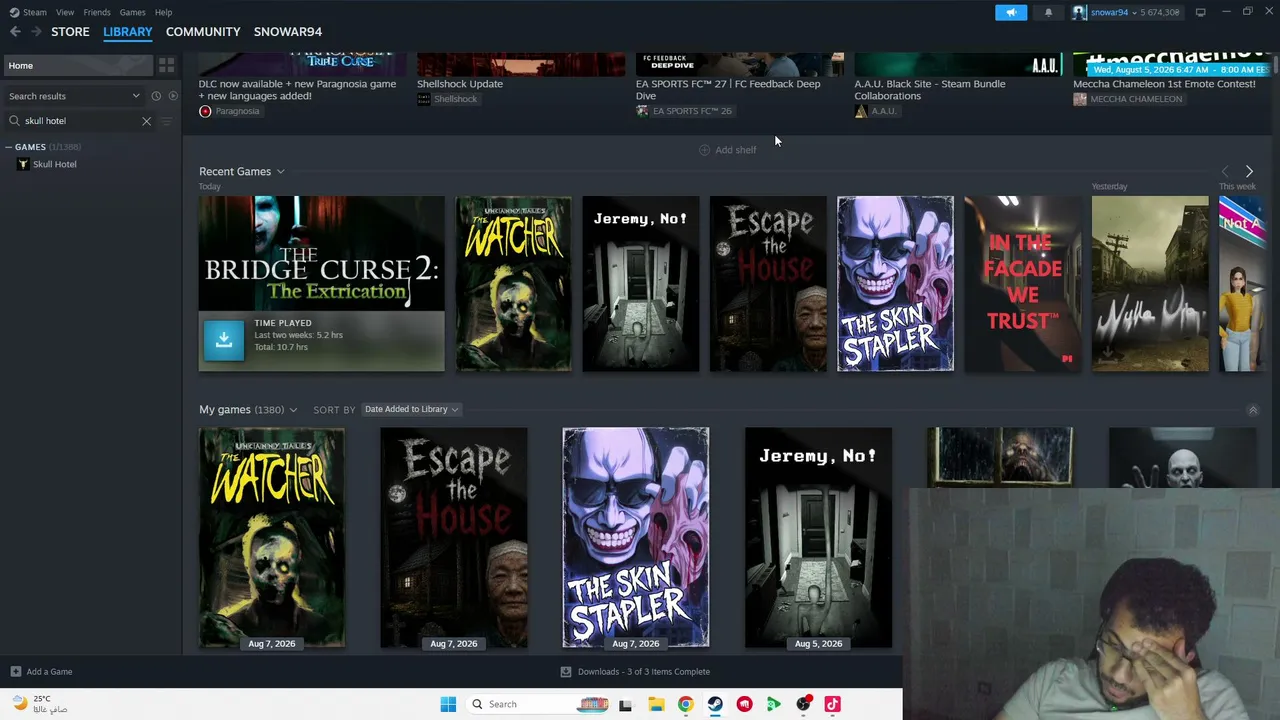This screenshot has height=720, width=1280.
Task: Click the snowar94 profile avatar
Action: [x=1079, y=12]
